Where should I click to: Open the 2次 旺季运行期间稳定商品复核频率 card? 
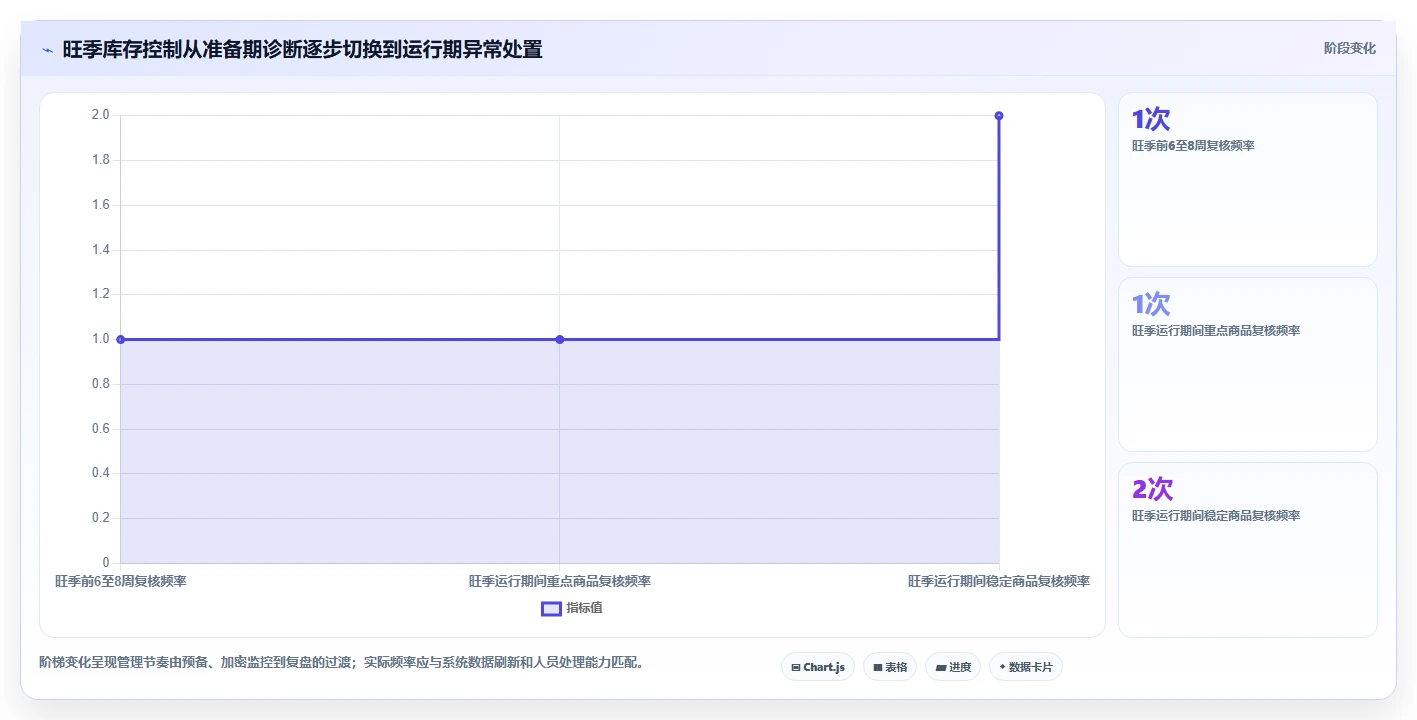click(1248, 550)
